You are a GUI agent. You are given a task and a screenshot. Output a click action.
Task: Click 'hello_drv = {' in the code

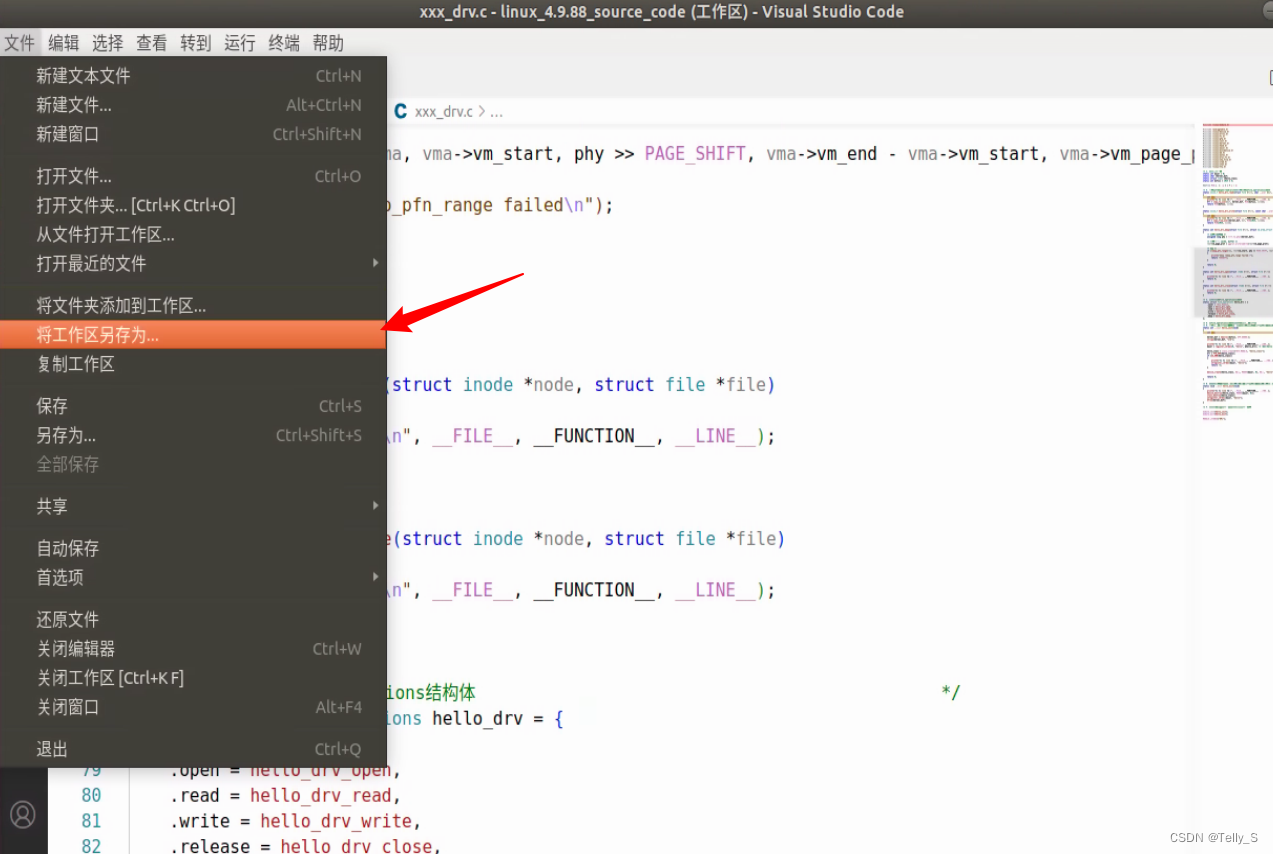point(498,718)
